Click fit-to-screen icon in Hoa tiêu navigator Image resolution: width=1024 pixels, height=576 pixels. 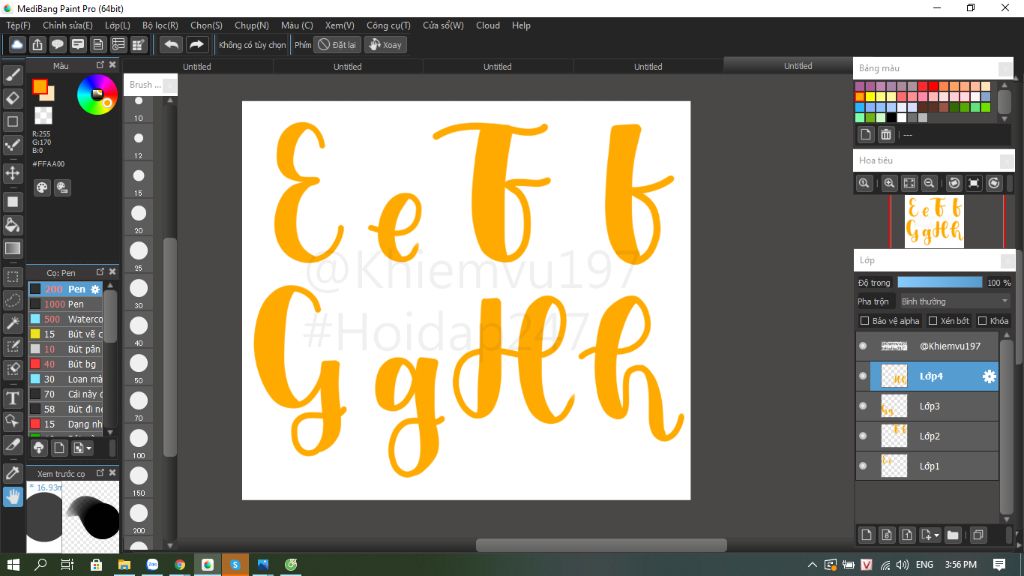coord(909,184)
